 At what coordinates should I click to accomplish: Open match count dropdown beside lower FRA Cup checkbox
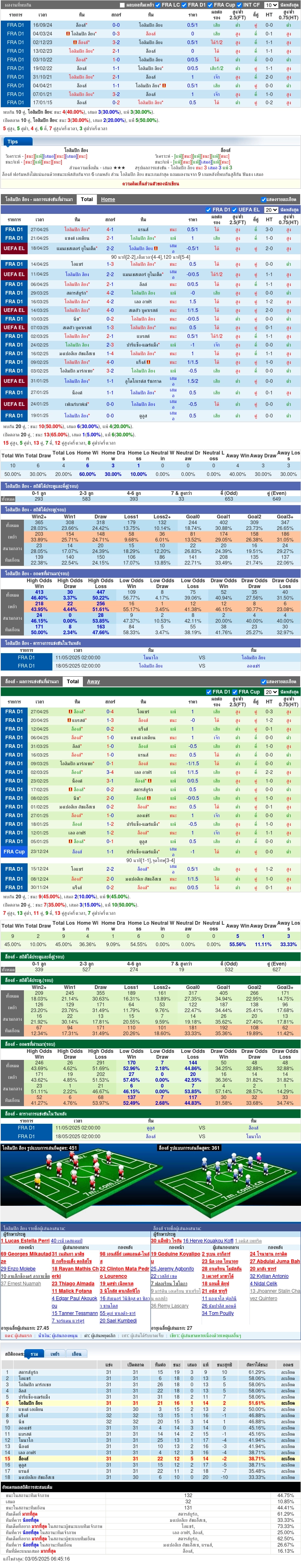tap(271, 692)
